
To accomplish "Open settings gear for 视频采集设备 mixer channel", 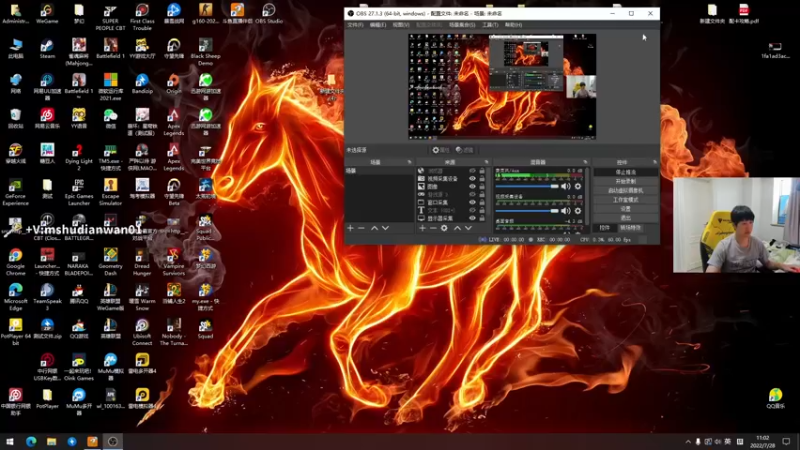I will pyautogui.click(x=578, y=211).
